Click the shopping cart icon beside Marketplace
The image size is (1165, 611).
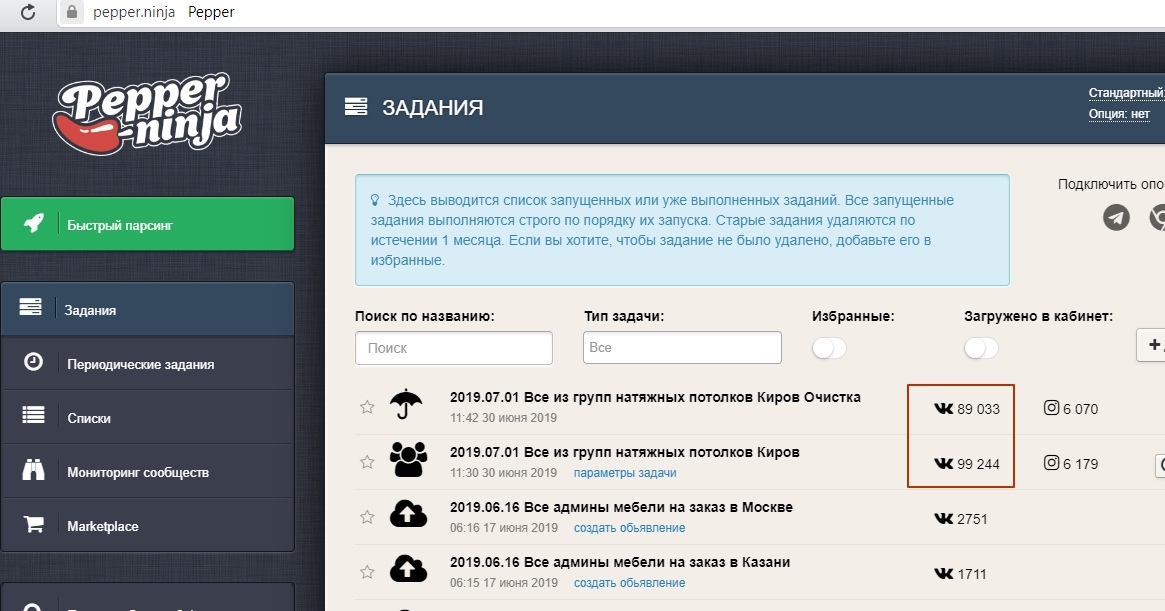tap(33, 524)
